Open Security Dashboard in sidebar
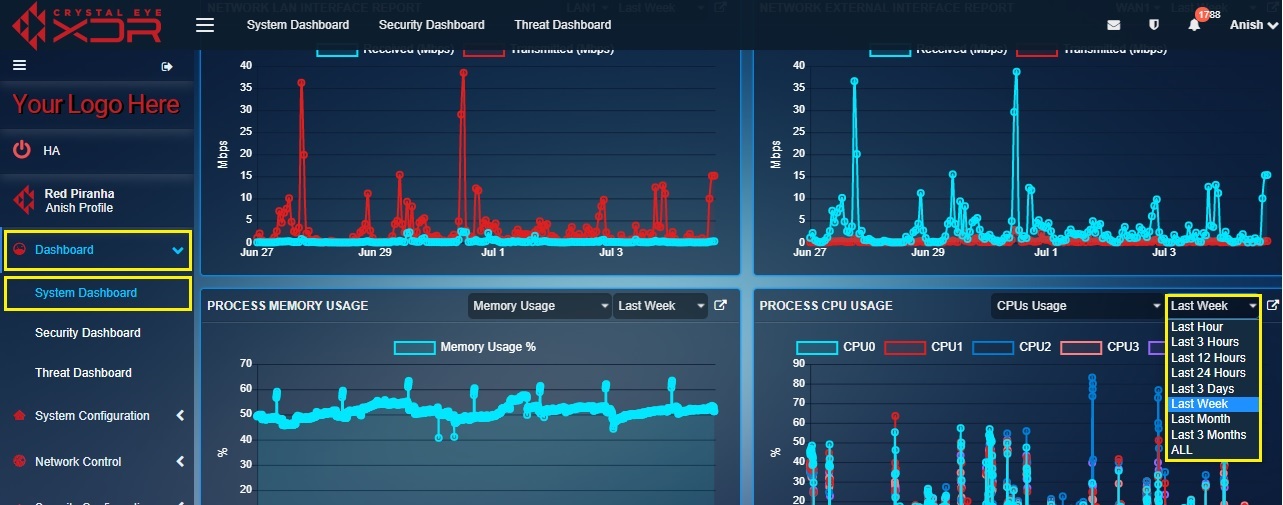This screenshot has height=505, width=1283. pyautogui.click(x=88, y=333)
